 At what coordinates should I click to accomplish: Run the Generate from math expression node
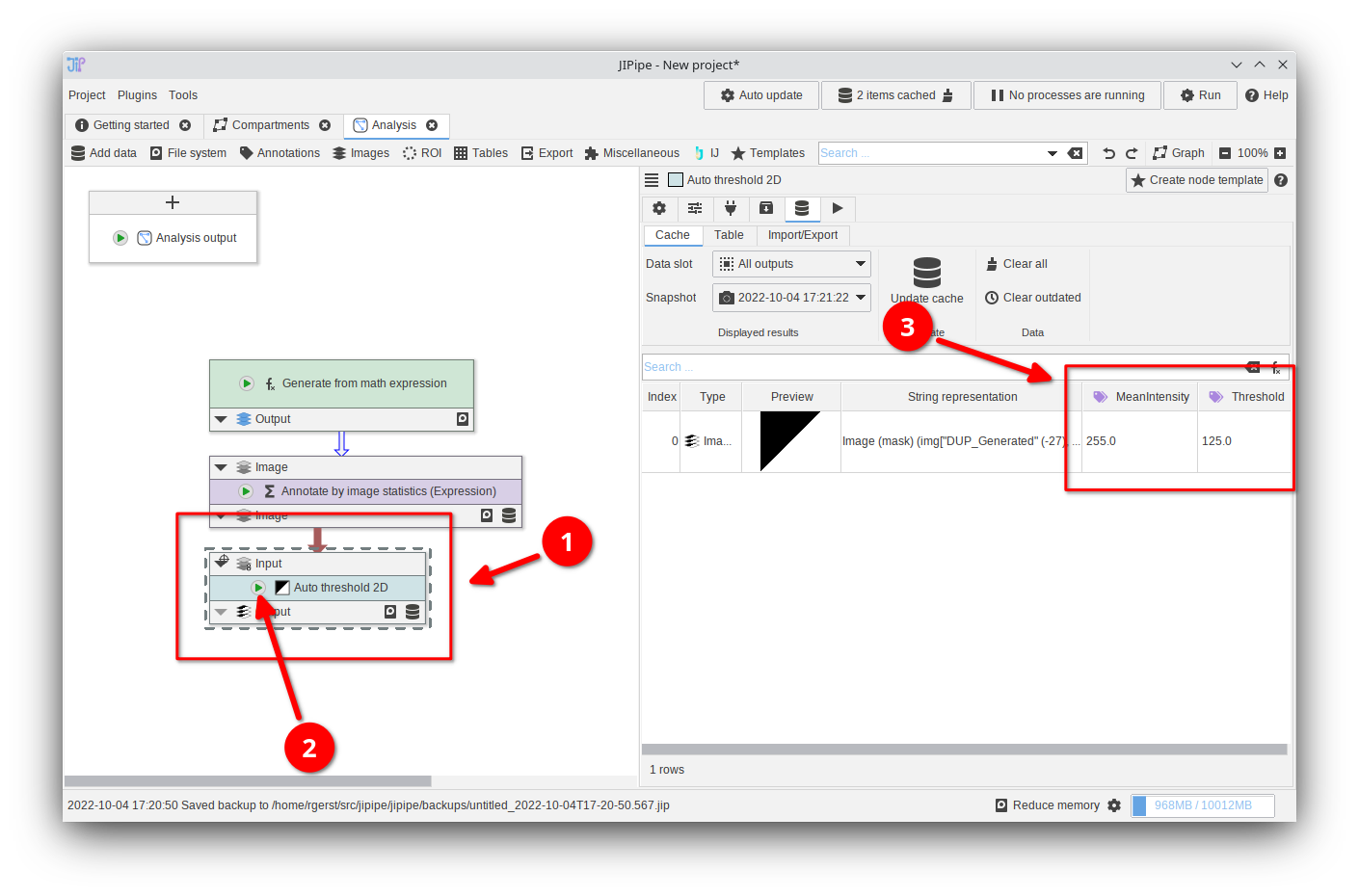tap(247, 383)
